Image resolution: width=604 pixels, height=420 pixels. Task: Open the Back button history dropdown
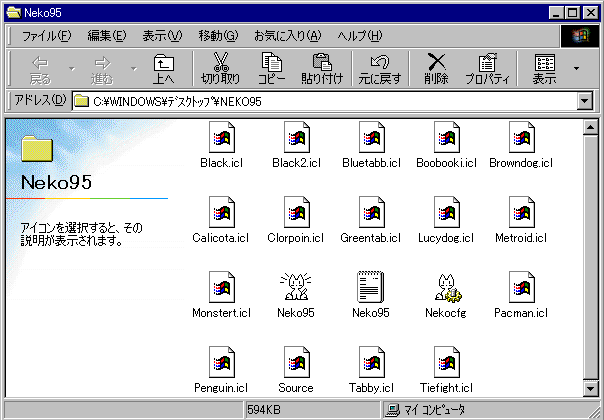pyautogui.click(x=72, y=69)
